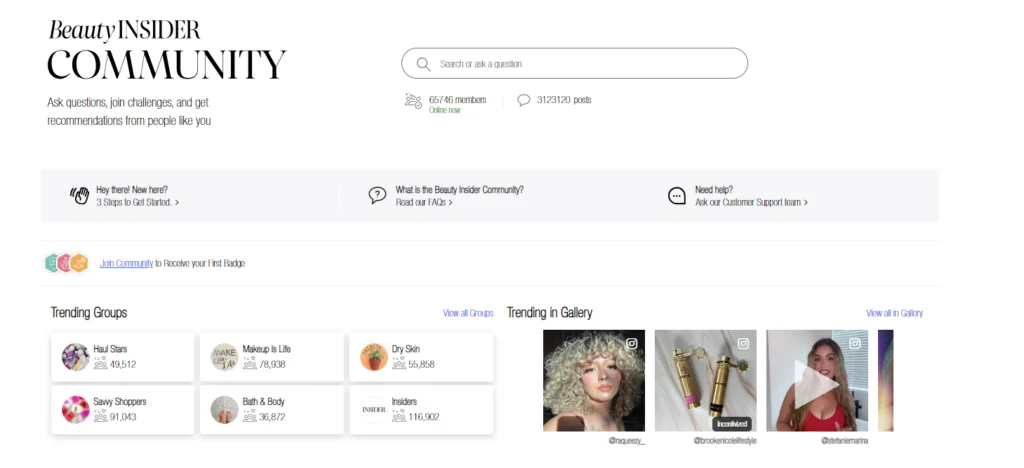
Task: Click Instagram icon on video thumbnail
Action: pos(855,343)
